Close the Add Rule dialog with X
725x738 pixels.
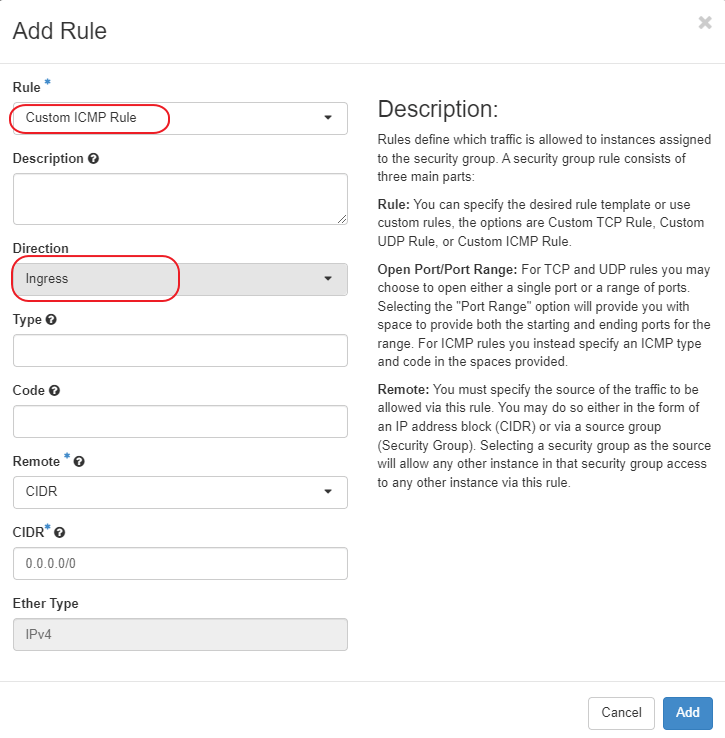click(705, 23)
